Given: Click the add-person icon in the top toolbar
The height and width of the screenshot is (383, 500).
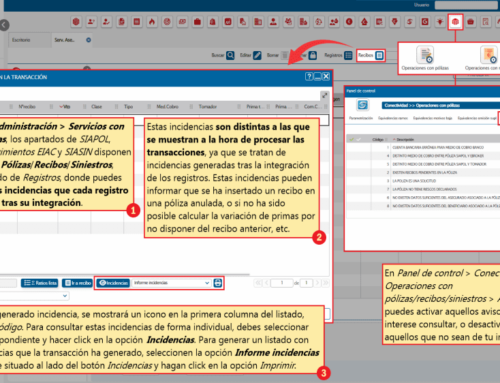Looking at the screenshot, I should (x=91, y=22).
